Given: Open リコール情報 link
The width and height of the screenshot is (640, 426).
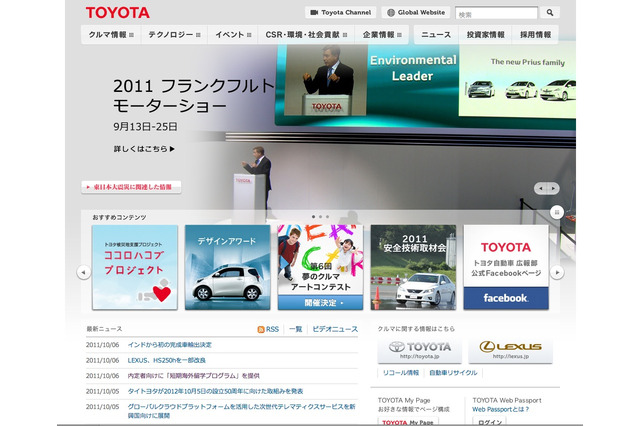Looking at the screenshot, I should click(401, 373).
